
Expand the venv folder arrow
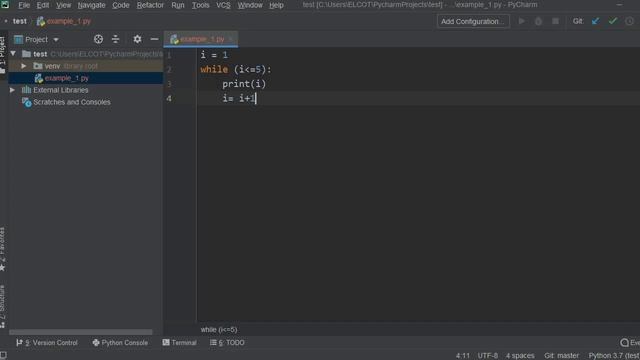(x=24, y=66)
